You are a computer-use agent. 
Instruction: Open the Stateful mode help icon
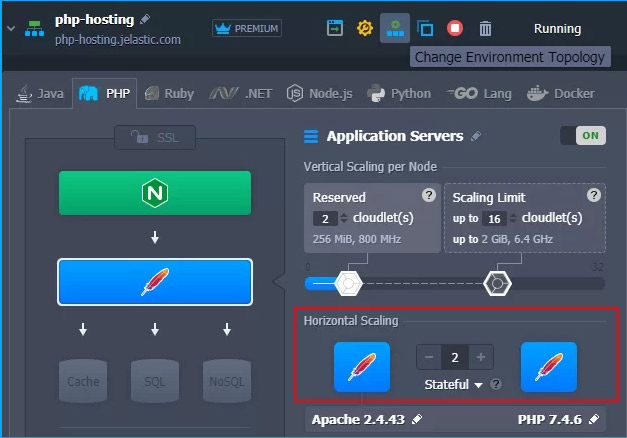(x=496, y=384)
